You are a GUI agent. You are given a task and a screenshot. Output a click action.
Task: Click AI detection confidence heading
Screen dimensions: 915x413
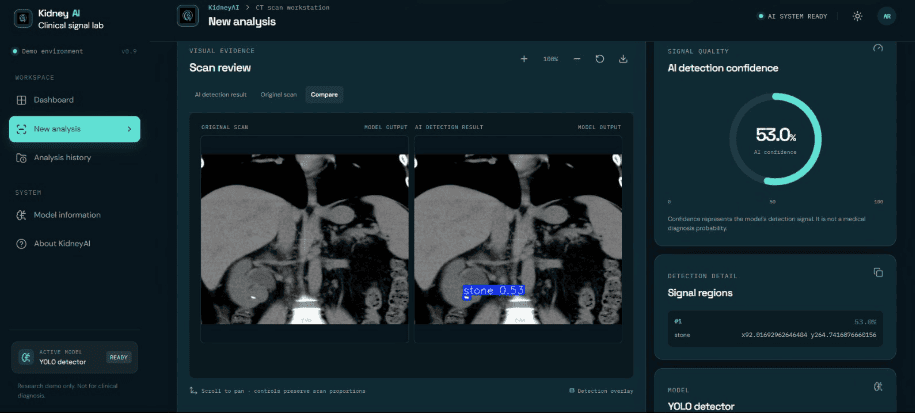tap(723, 68)
